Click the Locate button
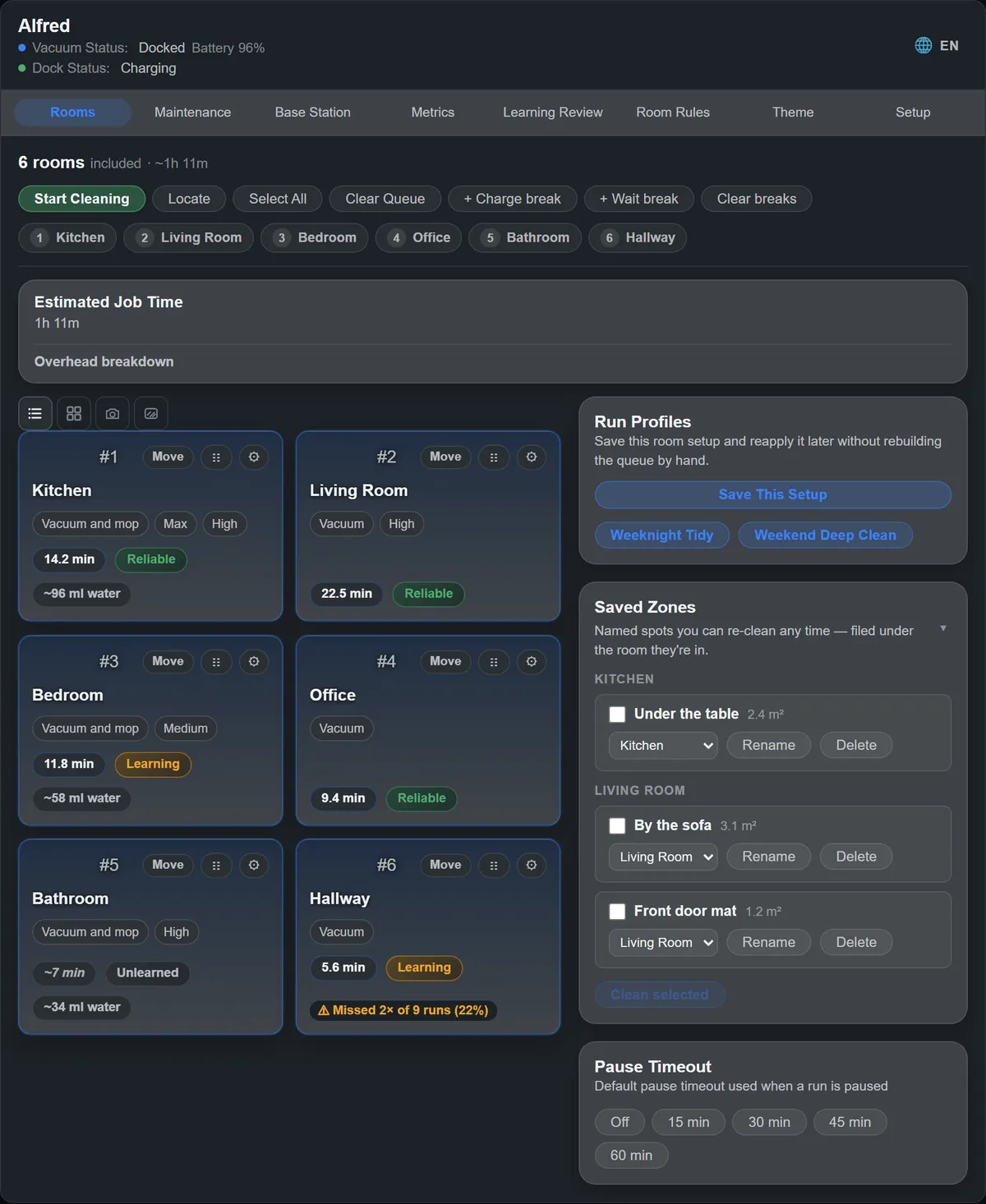The width and height of the screenshot is (986, 1204). [189, 199]
